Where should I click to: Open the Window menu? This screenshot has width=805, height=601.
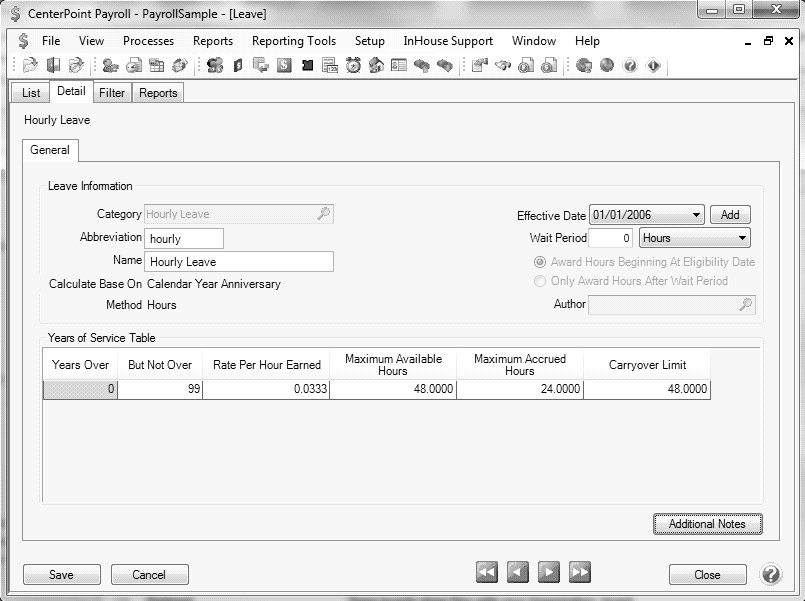click(x=534, y=41)
